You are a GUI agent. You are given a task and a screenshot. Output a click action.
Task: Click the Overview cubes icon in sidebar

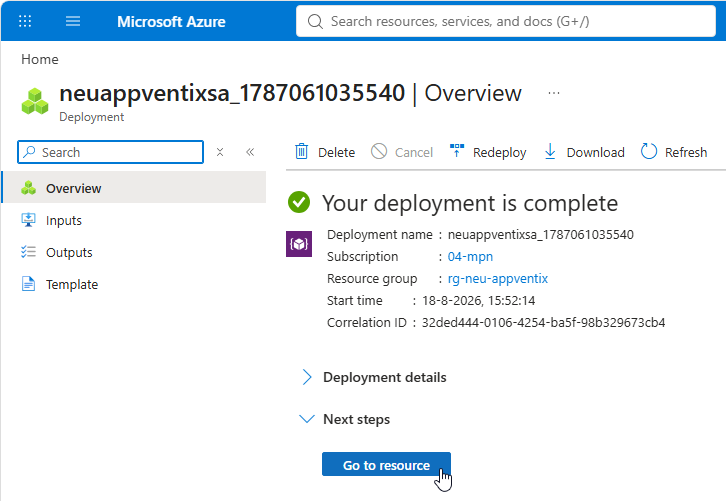click(x=28, y=188)
